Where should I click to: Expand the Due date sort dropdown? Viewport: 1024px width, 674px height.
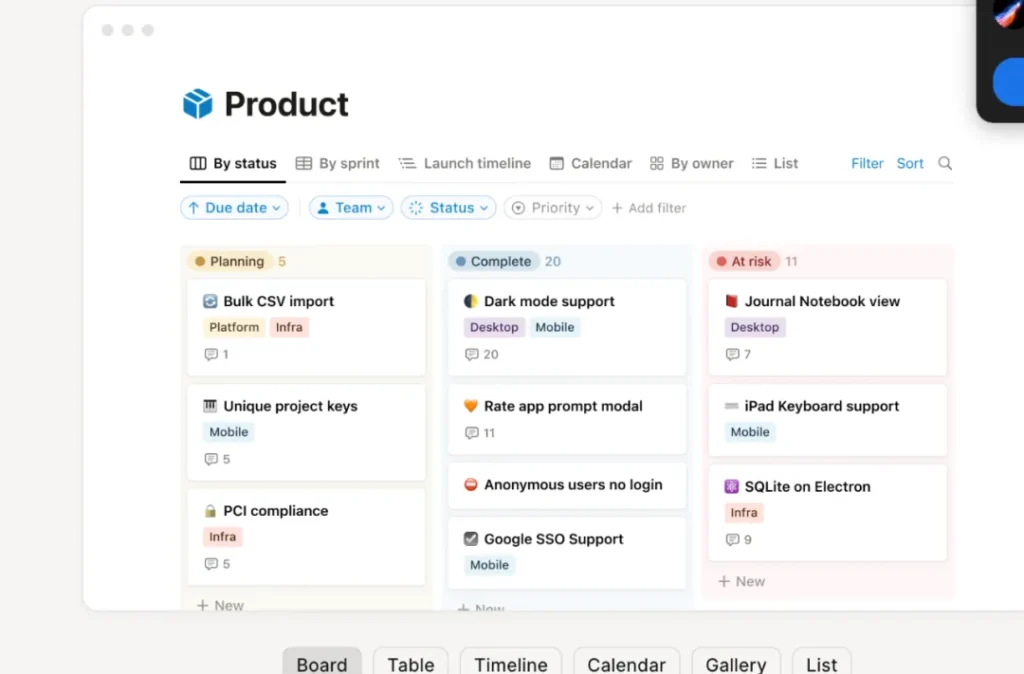pyautogui.click(x=234, y=208)
